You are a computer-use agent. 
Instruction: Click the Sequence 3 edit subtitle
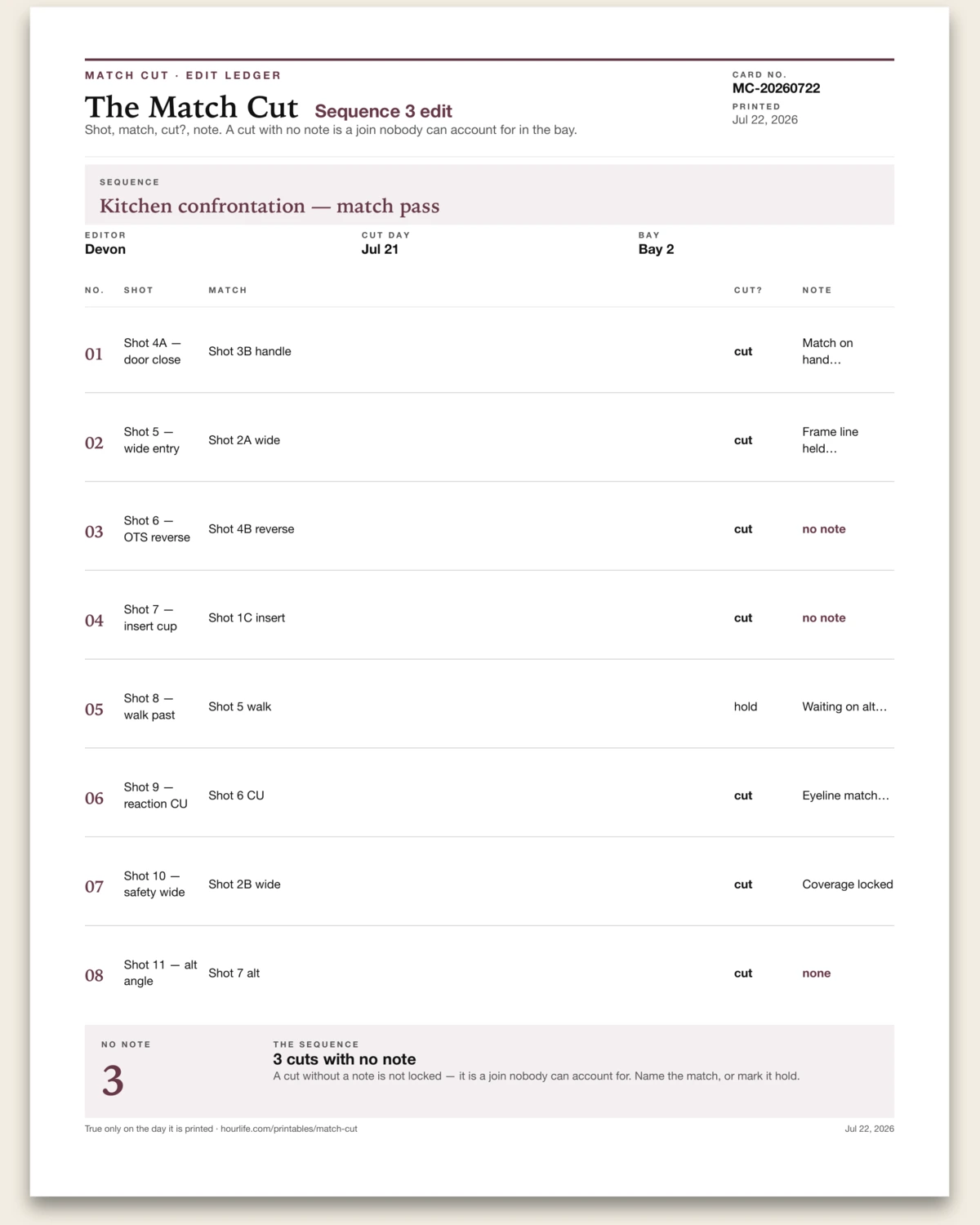(383, 111)
